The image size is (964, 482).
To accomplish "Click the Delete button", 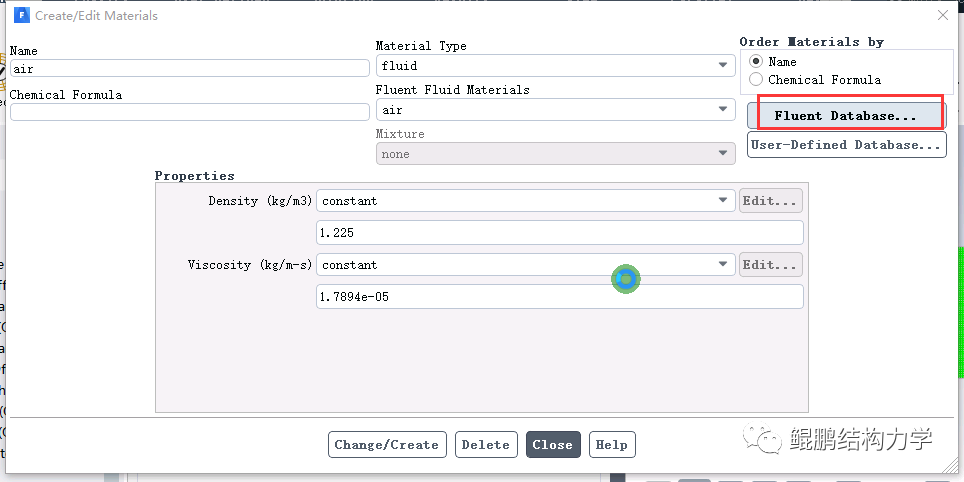I will [486, 444].
